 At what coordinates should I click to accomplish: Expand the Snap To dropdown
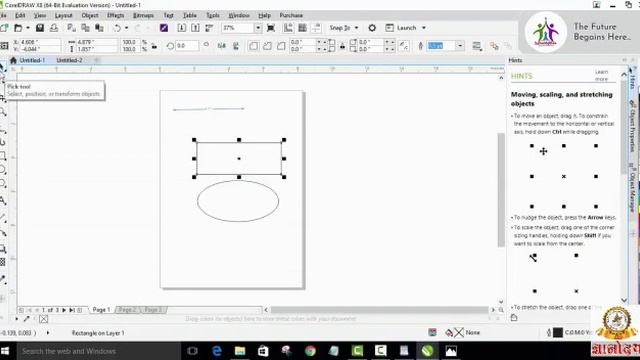pyautogui.click(x=356, y=28)
